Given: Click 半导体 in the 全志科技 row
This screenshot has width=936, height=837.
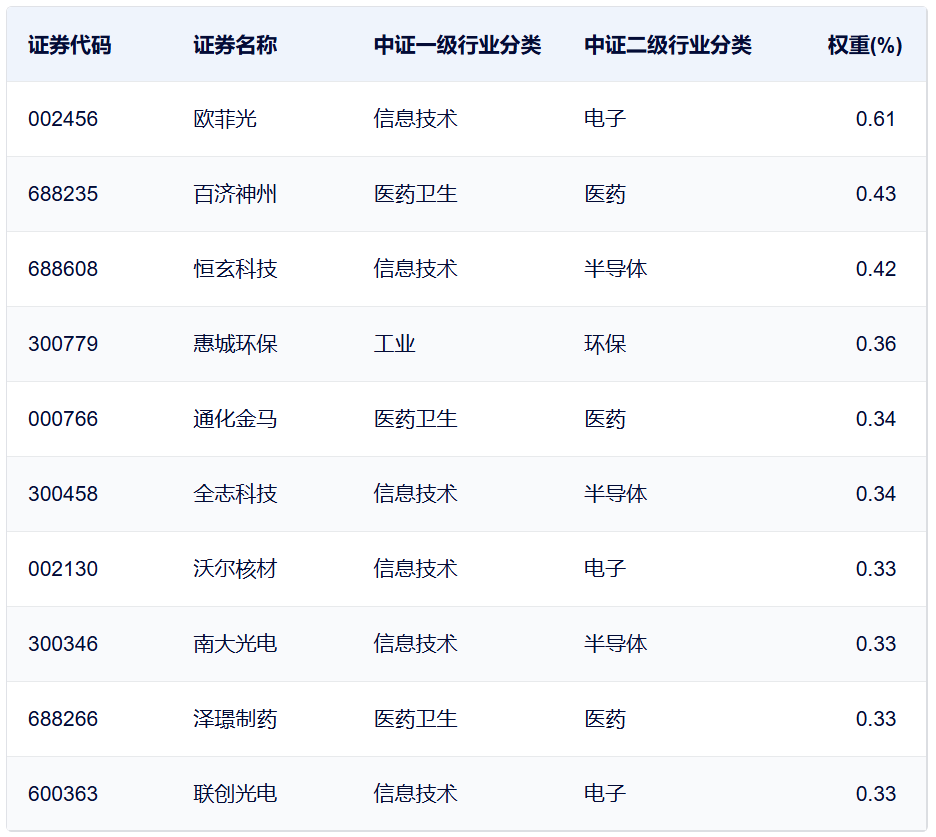Looking at the screenshot, I should [615, 494].
